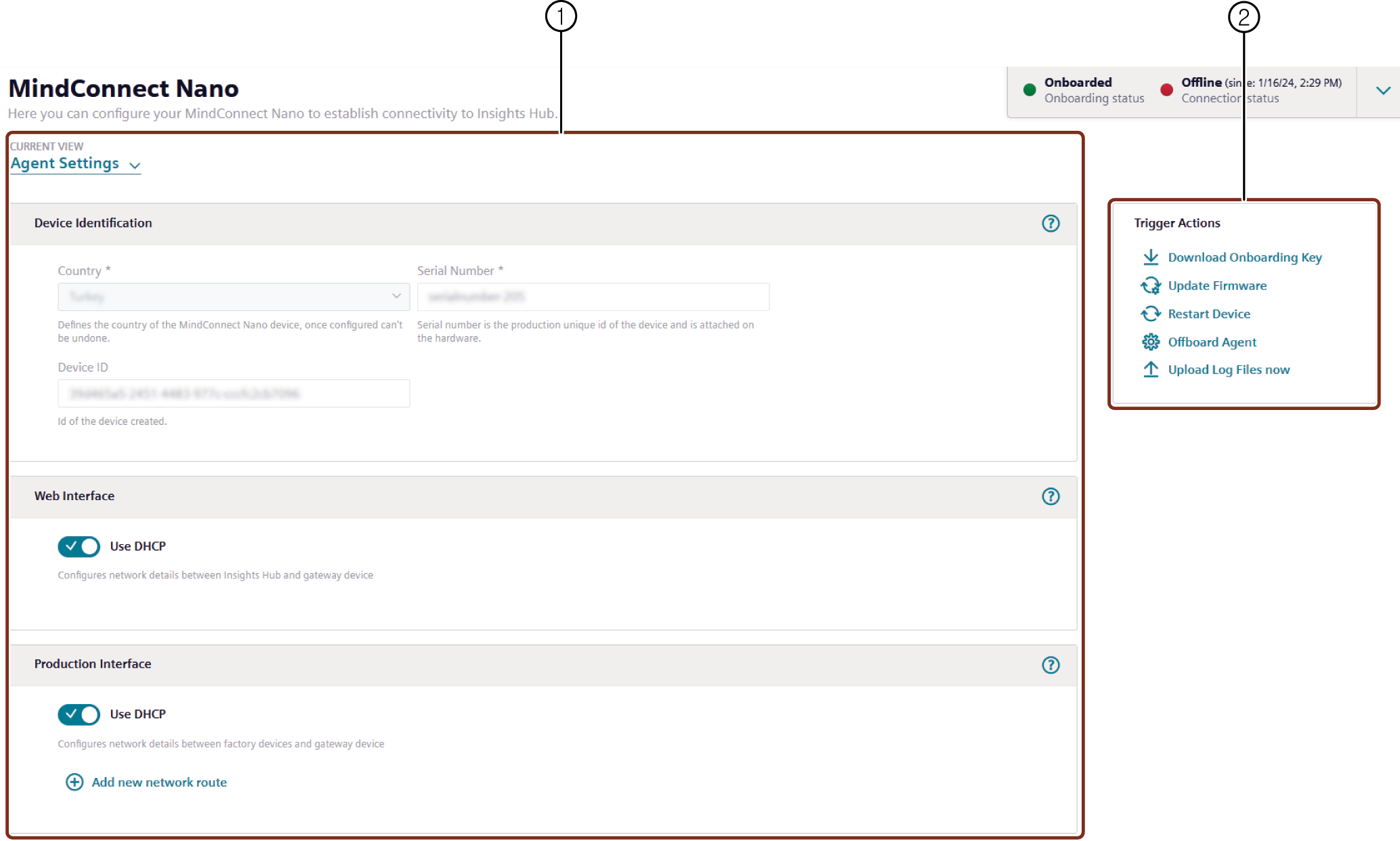Open the Agent Settings view dropdown
Viewport: 1400px width, 841px height.
(x=75, y=164)
